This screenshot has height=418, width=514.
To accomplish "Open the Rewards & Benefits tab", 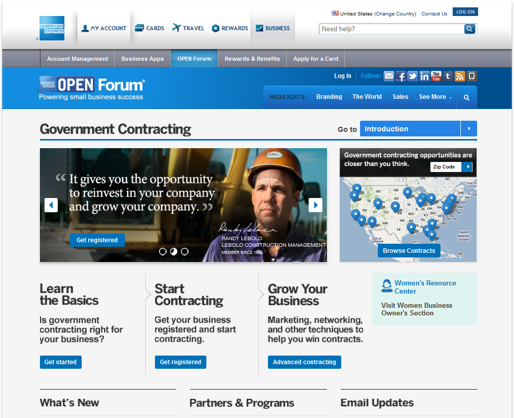I will point(252,59).
